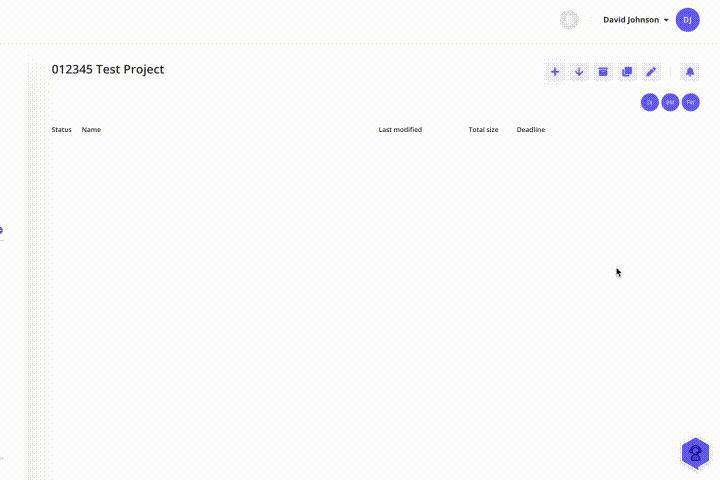Click the duplicate copy icon
The width and height of the screenshot is (720, 480).
(x=627, y=72)
